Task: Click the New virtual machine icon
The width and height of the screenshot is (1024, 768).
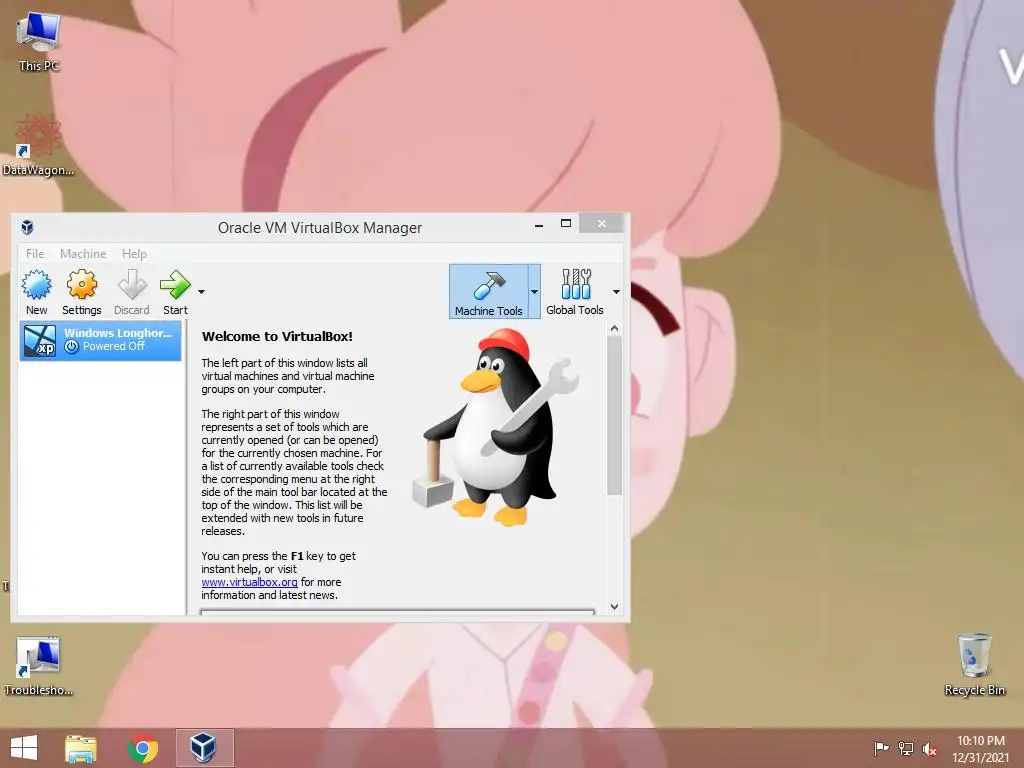Action: click(37, 292)
